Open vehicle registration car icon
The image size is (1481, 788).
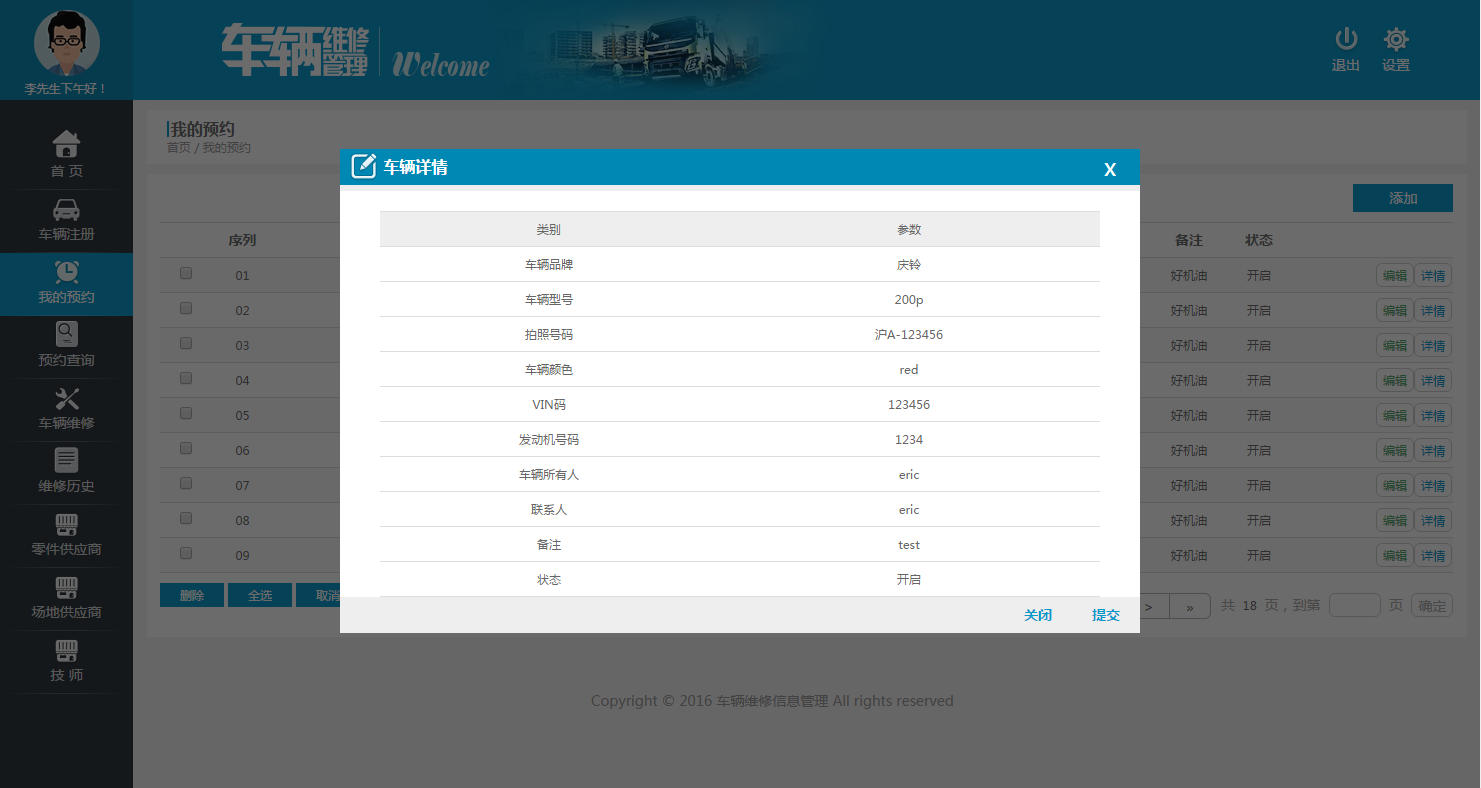point(66,209)
